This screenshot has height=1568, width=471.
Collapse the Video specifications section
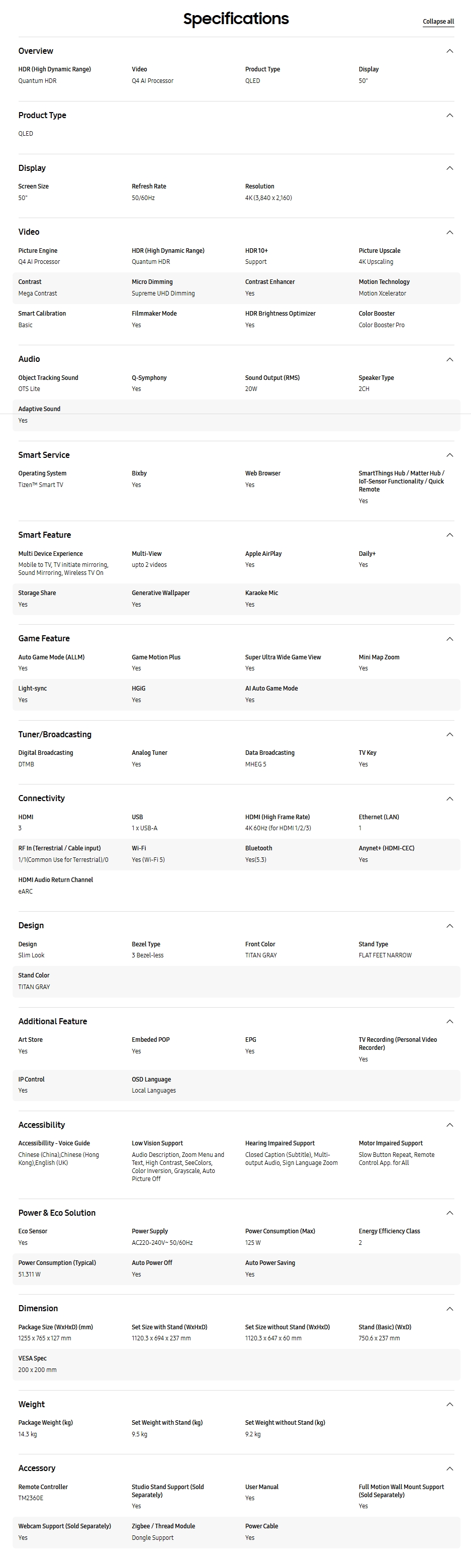[x=450, y=233]
